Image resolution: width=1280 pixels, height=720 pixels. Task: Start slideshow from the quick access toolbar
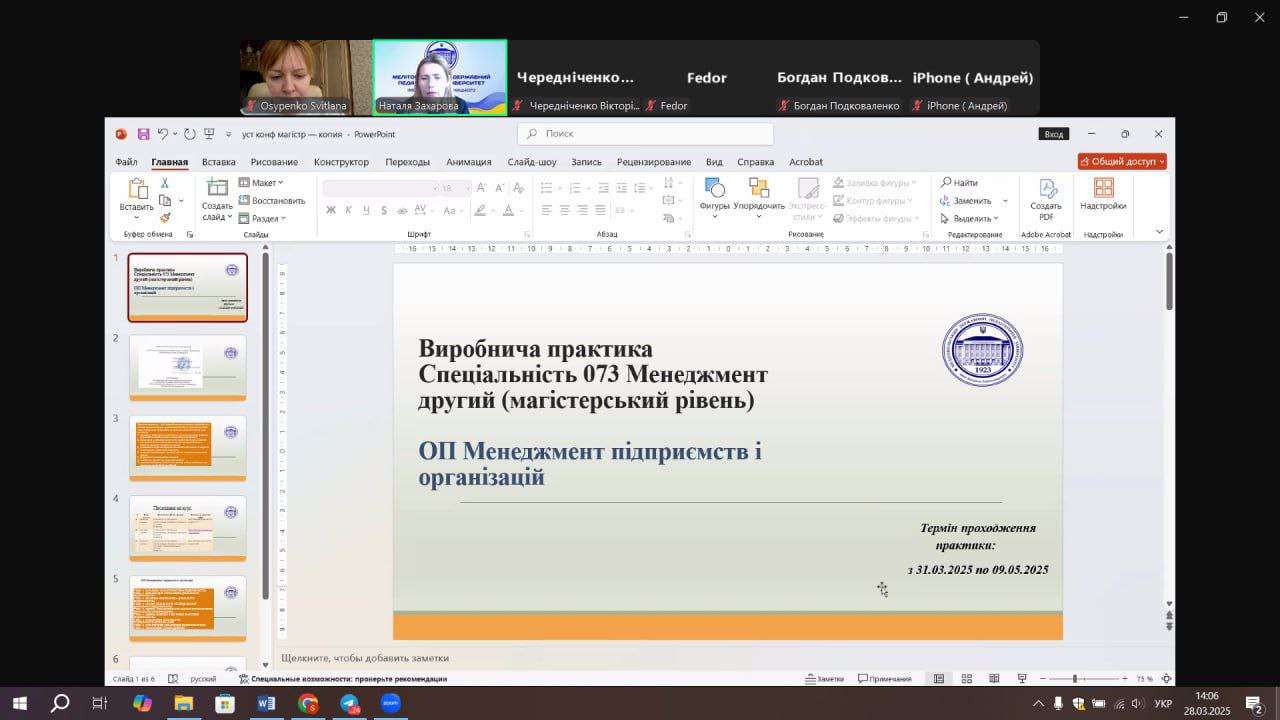click(209, 134)
